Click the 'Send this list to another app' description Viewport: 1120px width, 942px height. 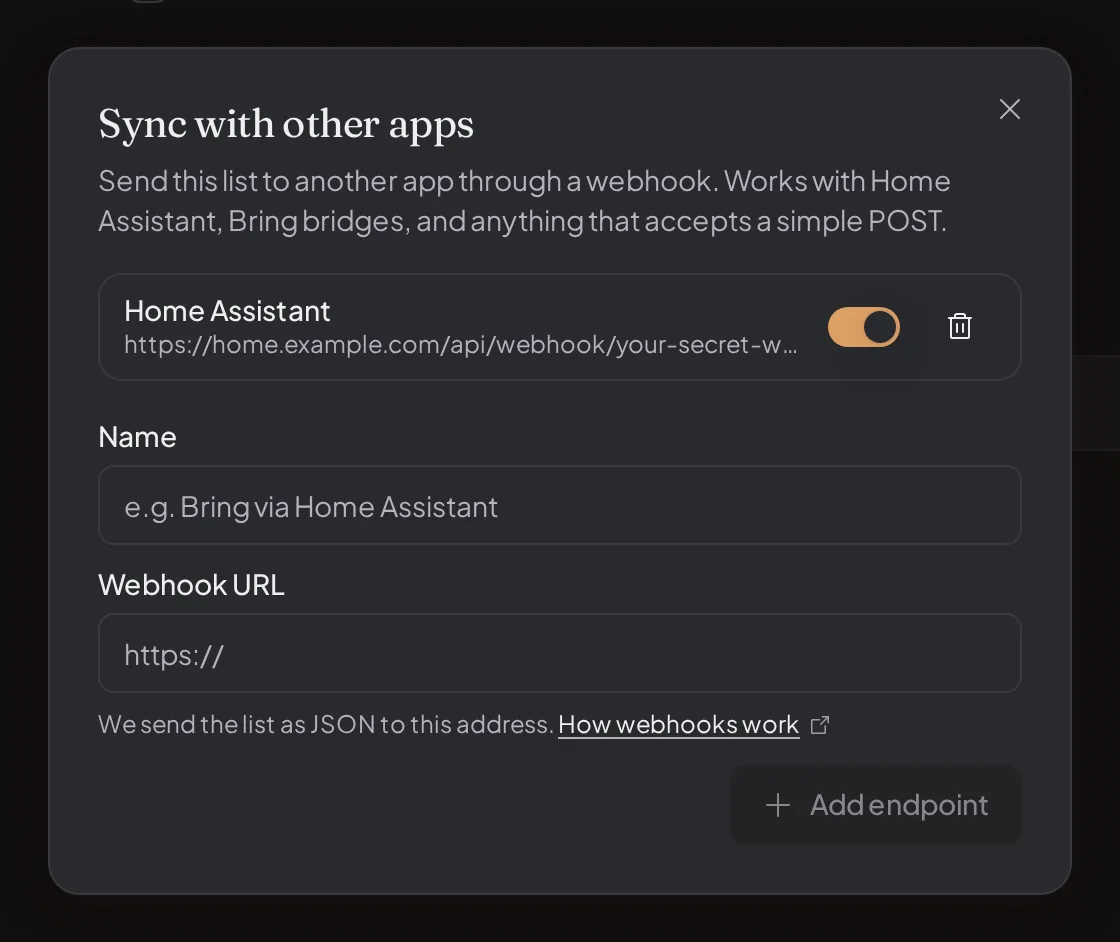pos(524,201)
